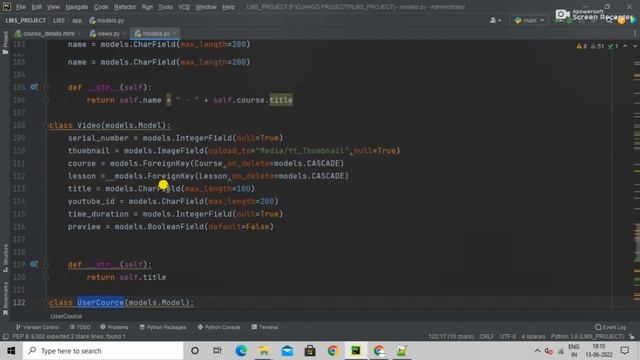This screenshot has width=640, height=360.
Task: Open the 'main' run configuration dropdown
Action: coord(529,20)
